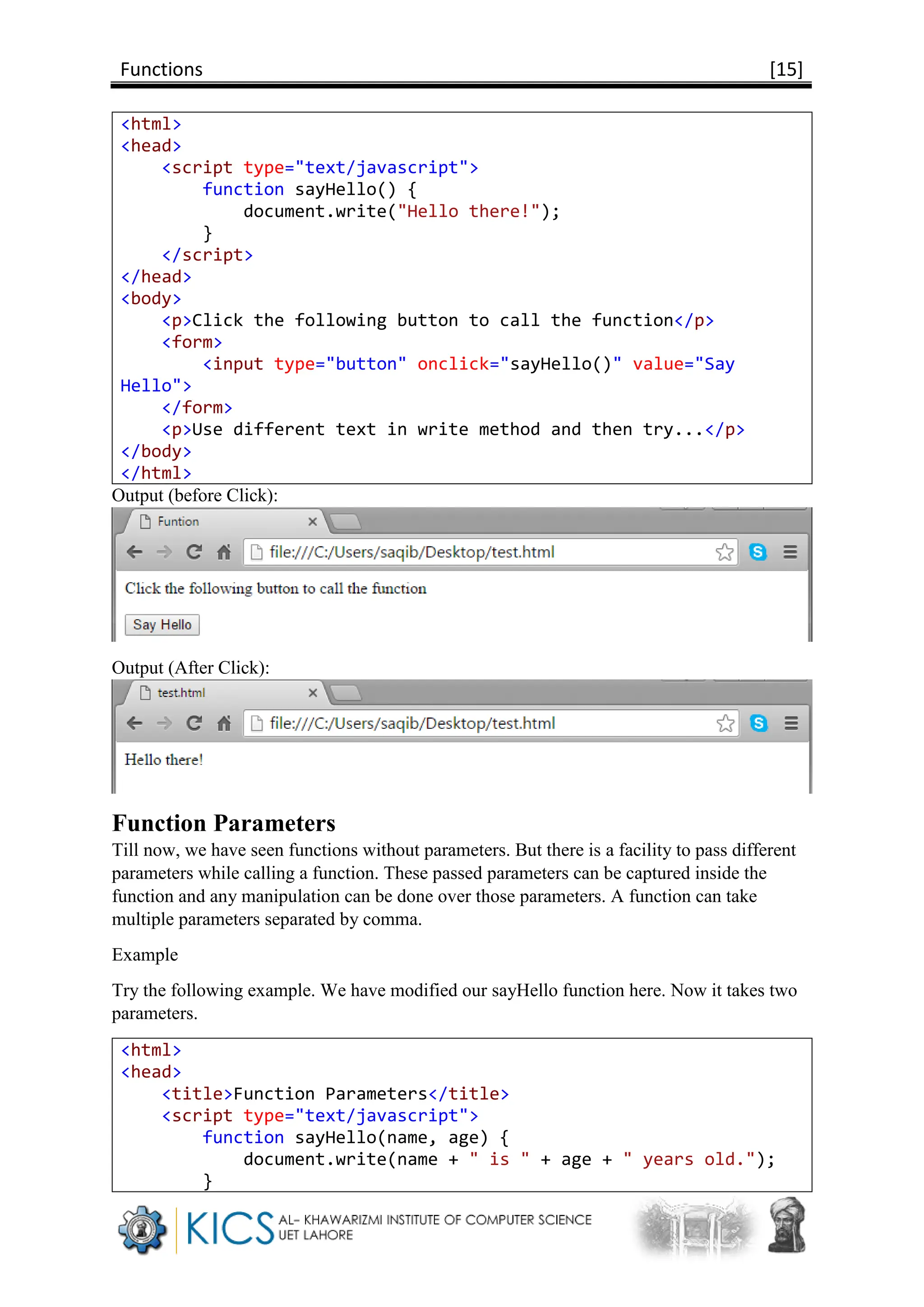Close the test.html tab
Image resolution: width=924 pixels, height=1307 pixels.
coord(312,693)
